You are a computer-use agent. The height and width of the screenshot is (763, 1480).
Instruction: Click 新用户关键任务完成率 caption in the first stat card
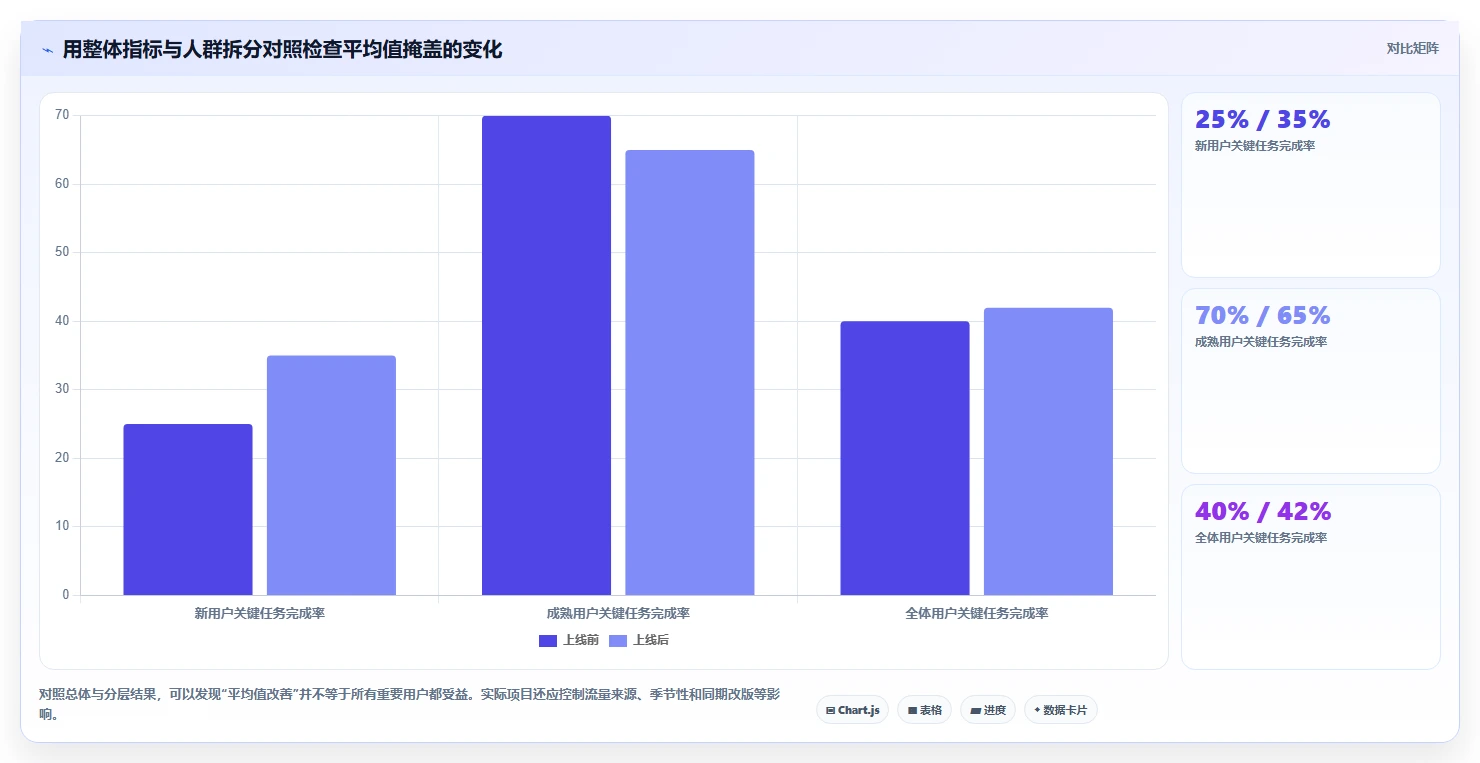pos(1255,146)
